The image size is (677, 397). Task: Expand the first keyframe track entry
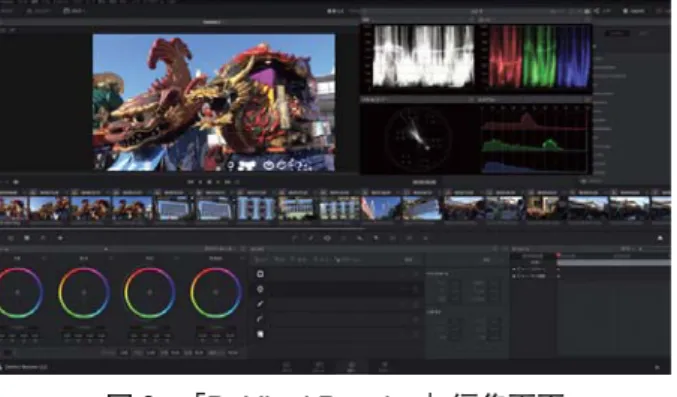514,269
